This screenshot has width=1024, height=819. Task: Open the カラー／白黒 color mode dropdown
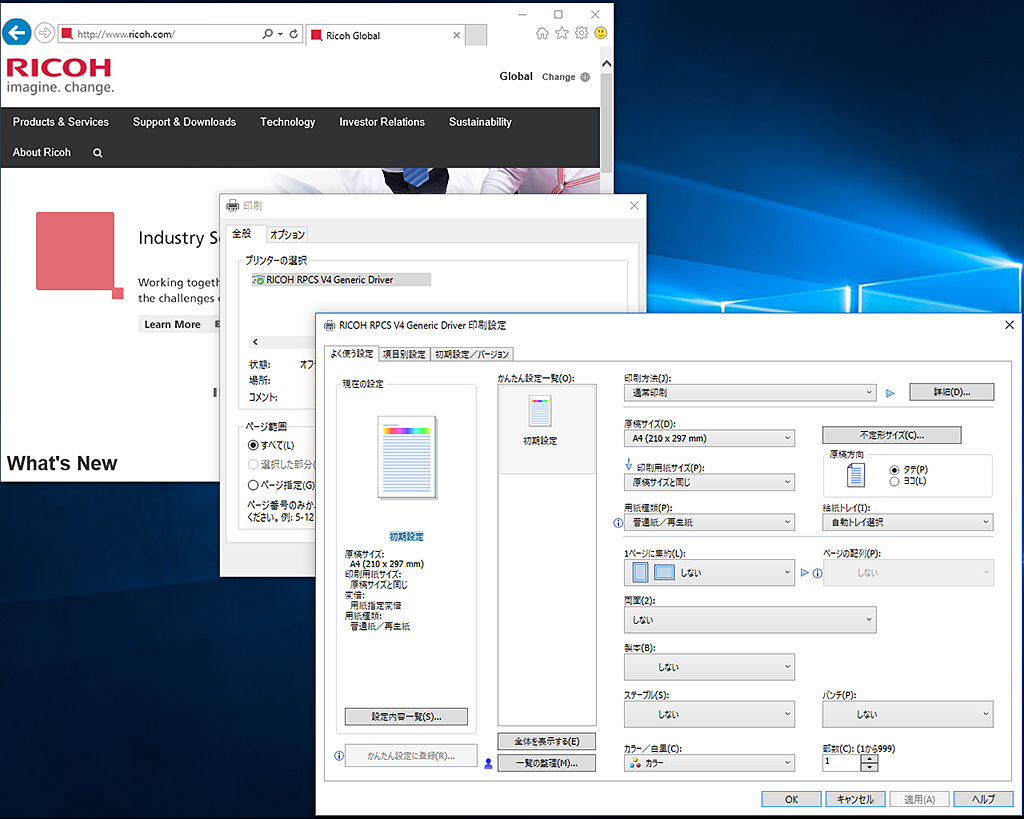[709, 763]
